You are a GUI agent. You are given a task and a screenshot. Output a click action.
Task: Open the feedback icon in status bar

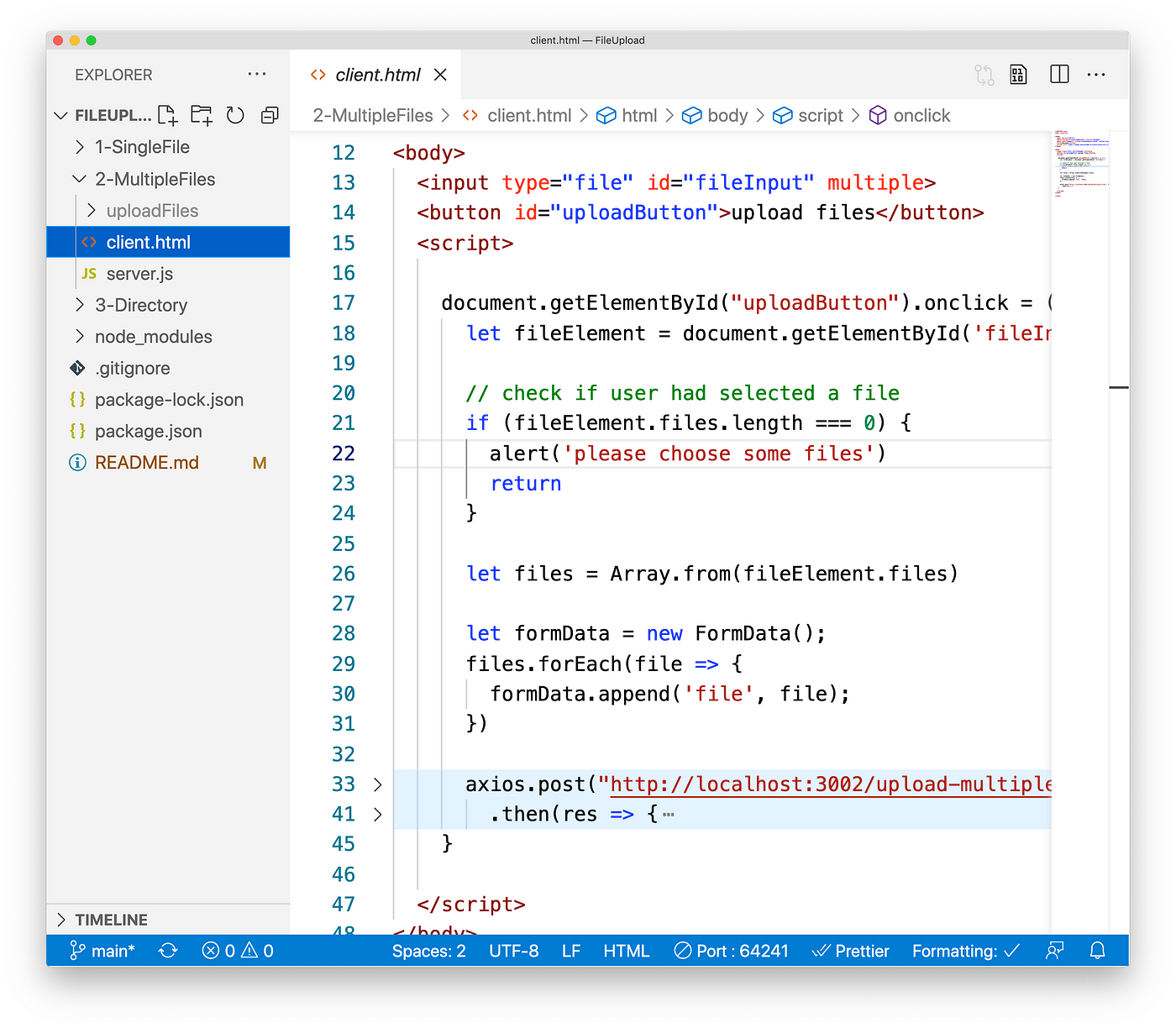pos(1055,951)
